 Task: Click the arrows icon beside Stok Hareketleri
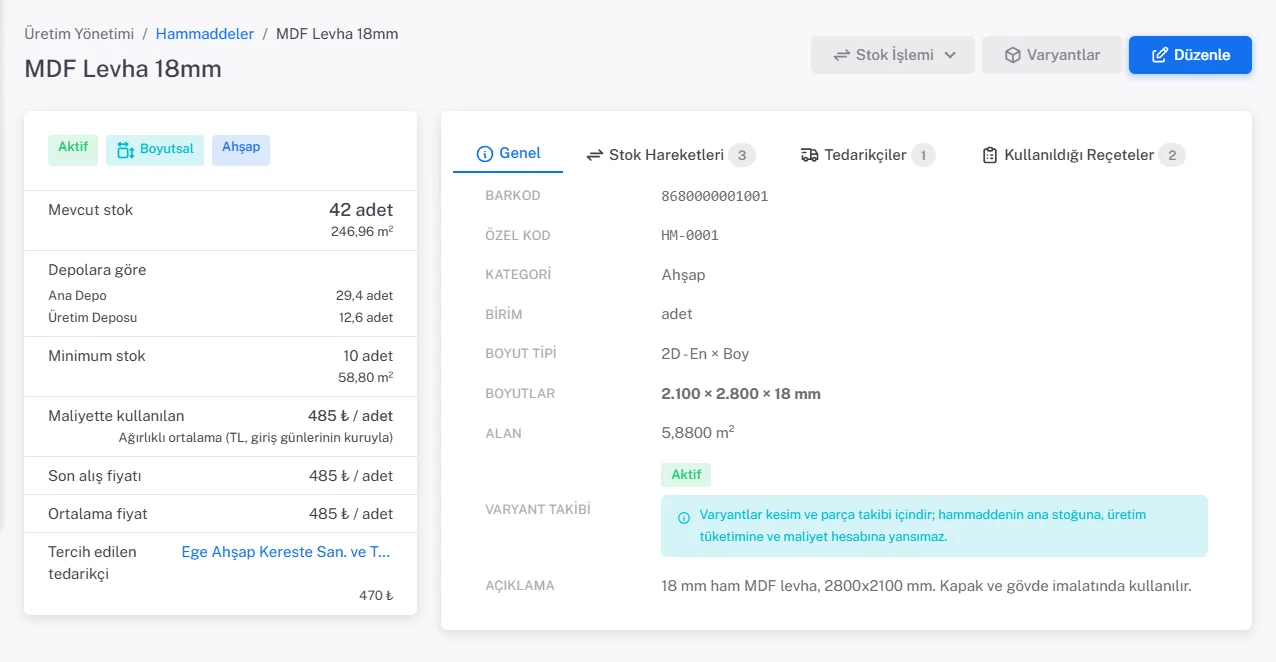pos(595,155)
